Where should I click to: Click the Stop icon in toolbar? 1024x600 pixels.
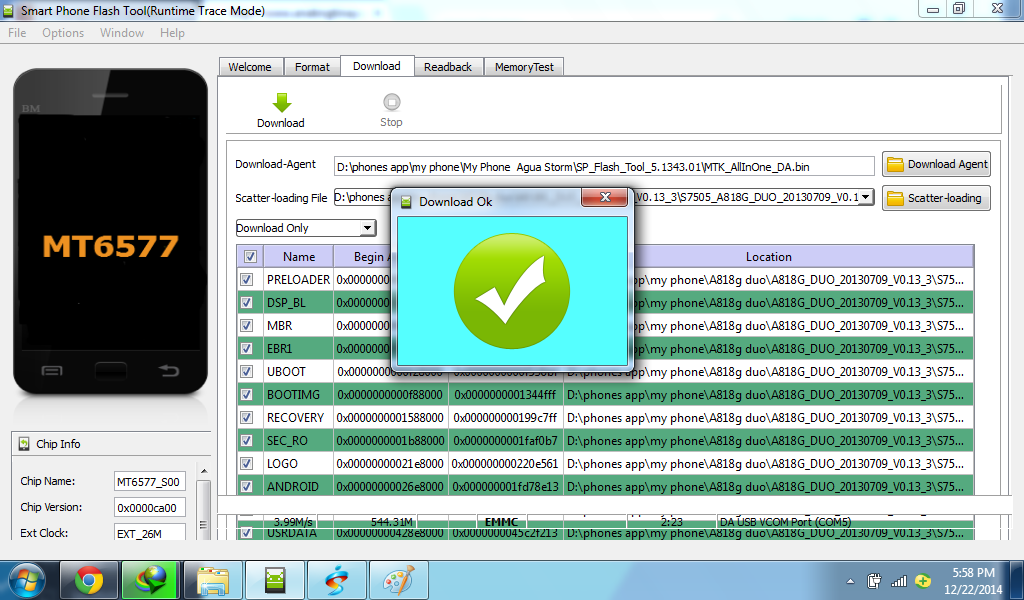tap(391, 102)
